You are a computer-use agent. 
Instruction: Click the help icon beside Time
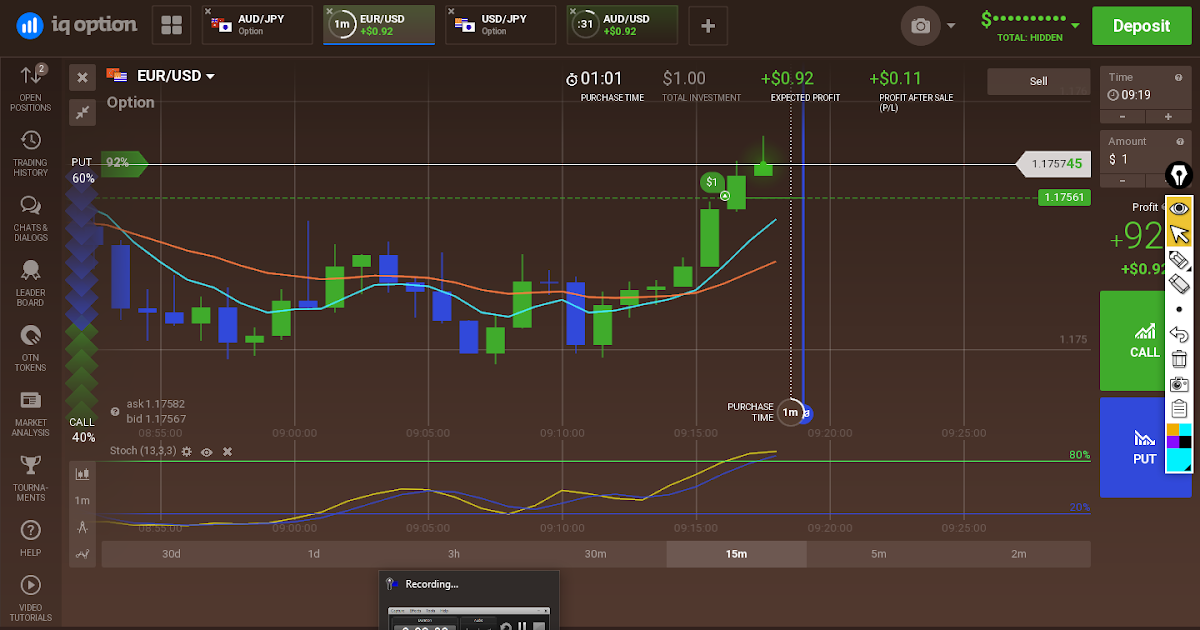click(x=1179, y=77)
